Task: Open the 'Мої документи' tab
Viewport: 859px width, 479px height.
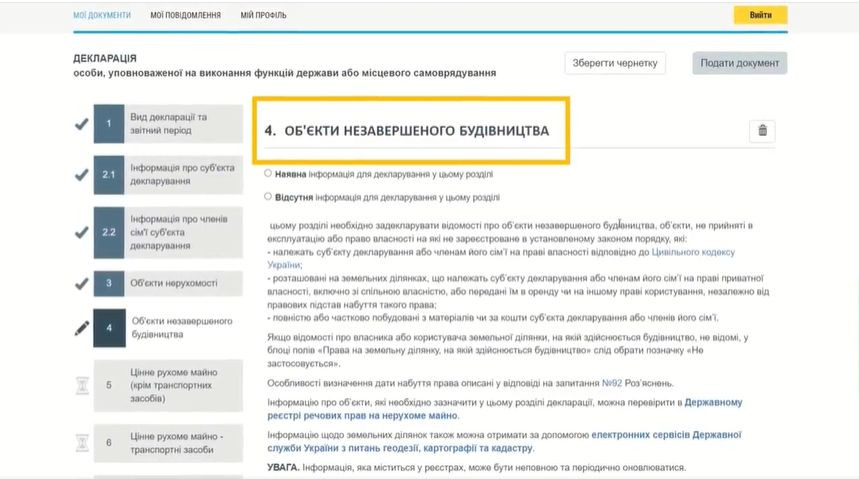Action: click(x=102, y=15)
